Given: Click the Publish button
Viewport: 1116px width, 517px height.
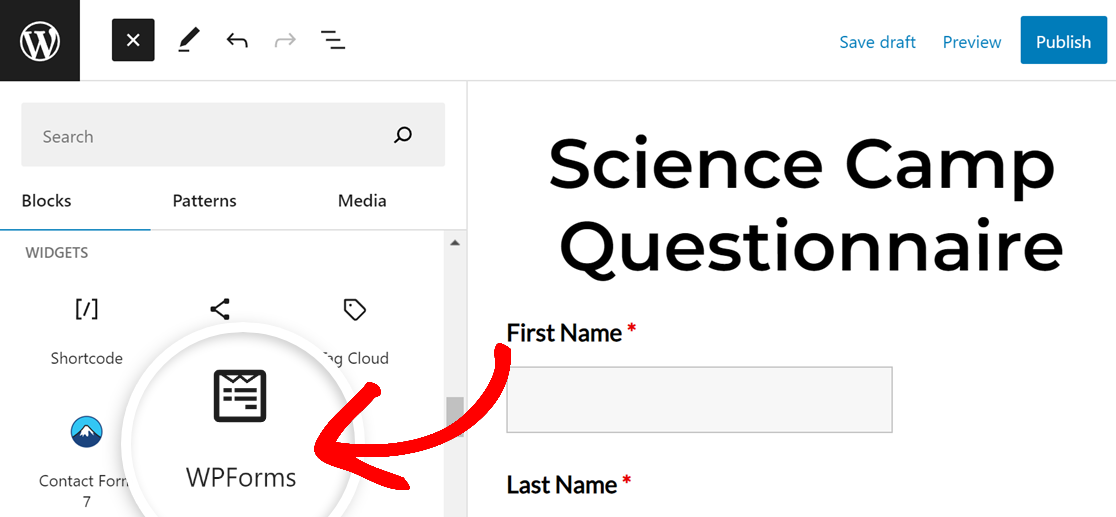Looking at the screenshot, I should click(1063, 41).
